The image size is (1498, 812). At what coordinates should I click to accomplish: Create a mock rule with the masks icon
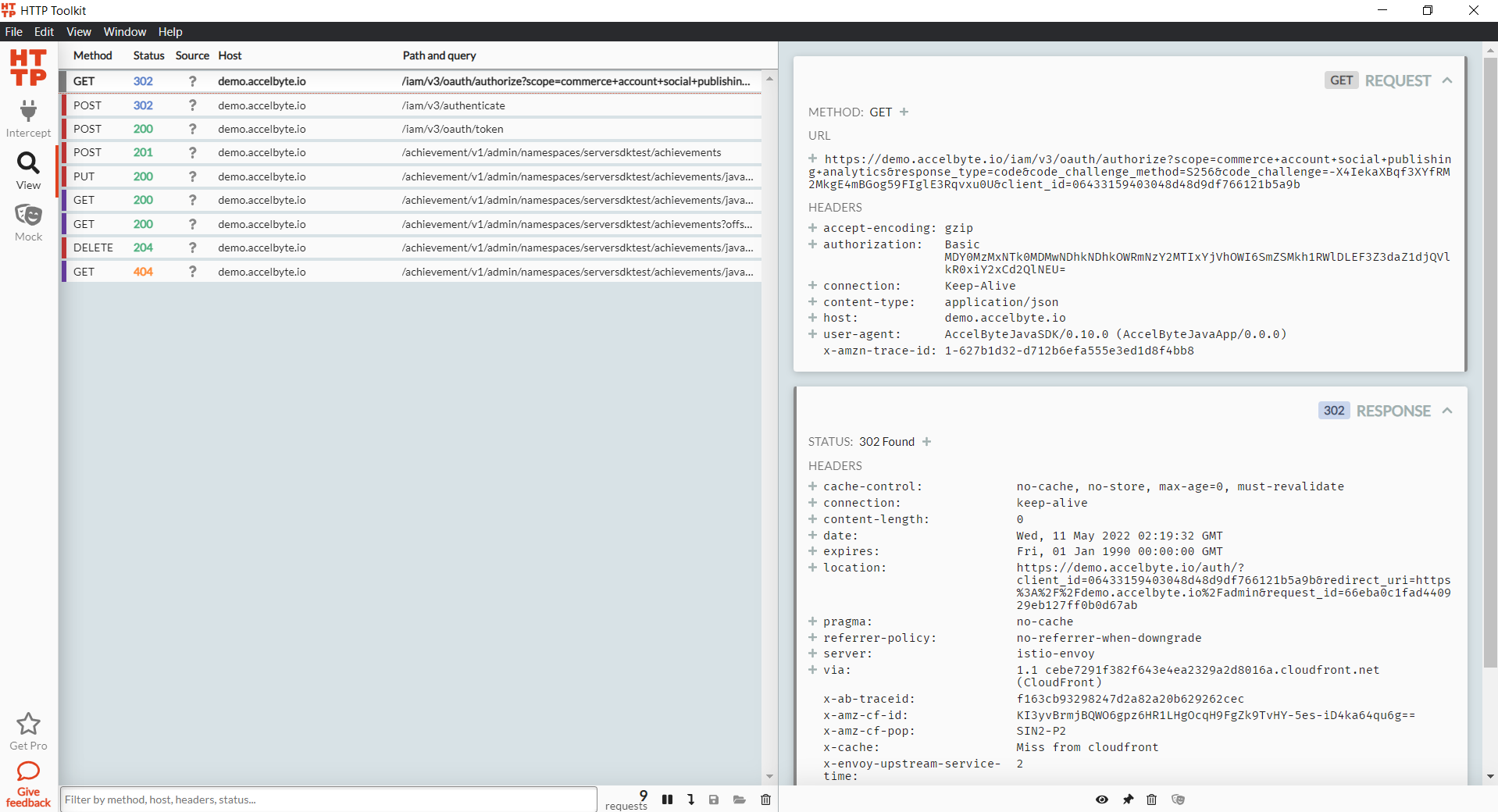[x=1179, y=800]
